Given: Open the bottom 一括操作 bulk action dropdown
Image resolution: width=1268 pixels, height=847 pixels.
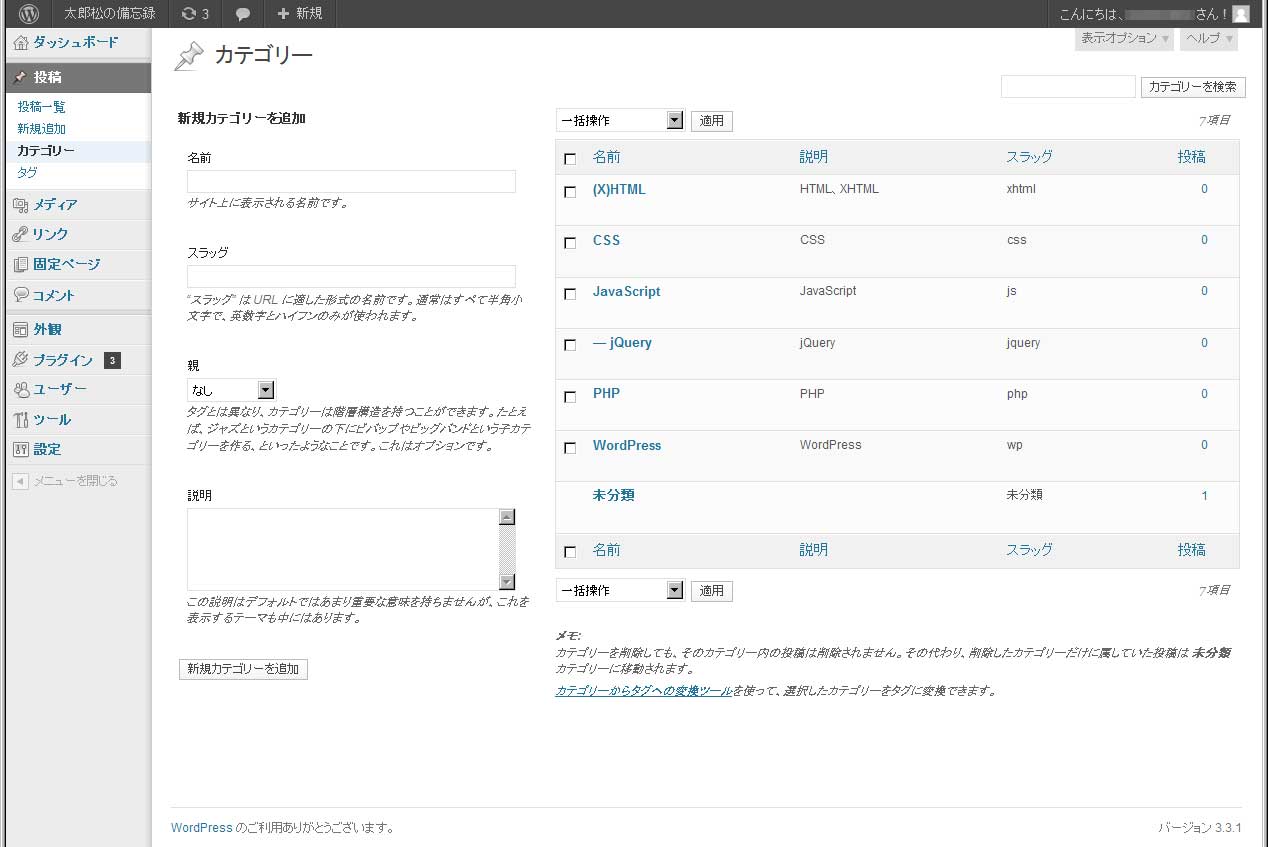Looking at the screenshot, I should click(620, 590).
